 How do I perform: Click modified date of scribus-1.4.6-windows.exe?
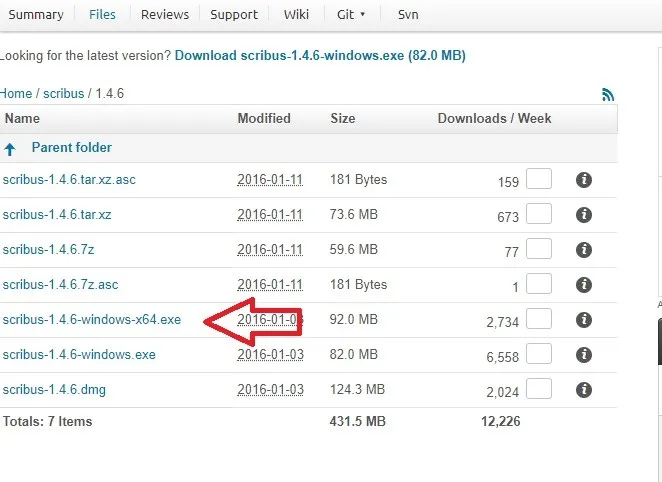click(270, 355)
